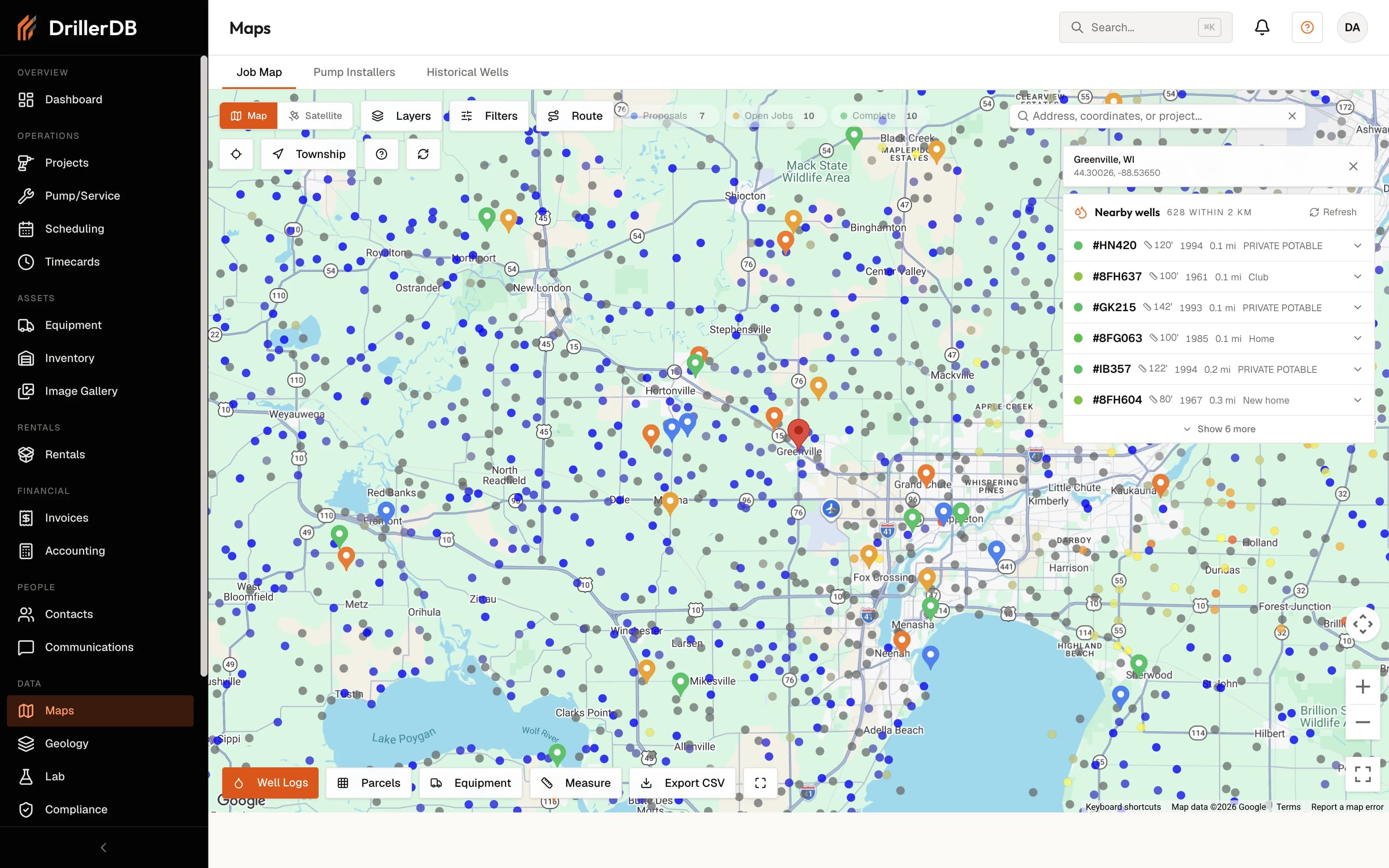Open Lab in the sidebar
Screen dimensions: 1389x868
[x=100, y=777]
